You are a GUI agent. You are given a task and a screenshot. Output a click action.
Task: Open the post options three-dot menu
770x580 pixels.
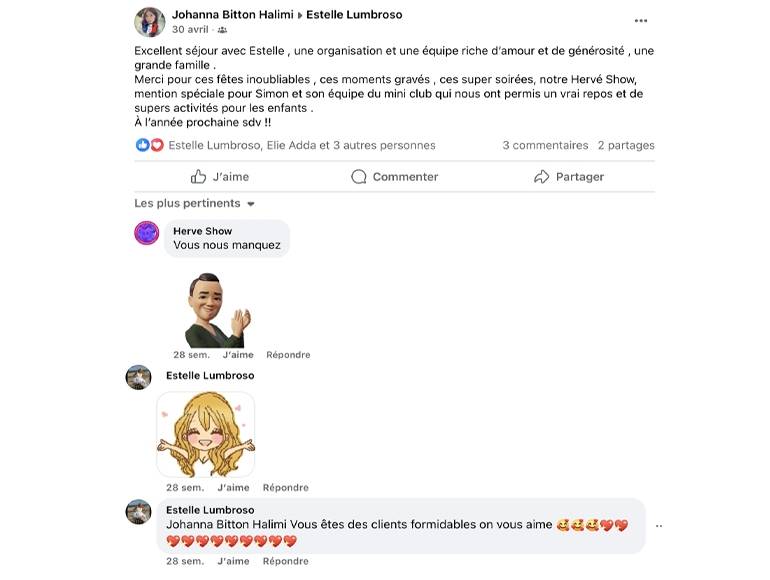(640, 21)
